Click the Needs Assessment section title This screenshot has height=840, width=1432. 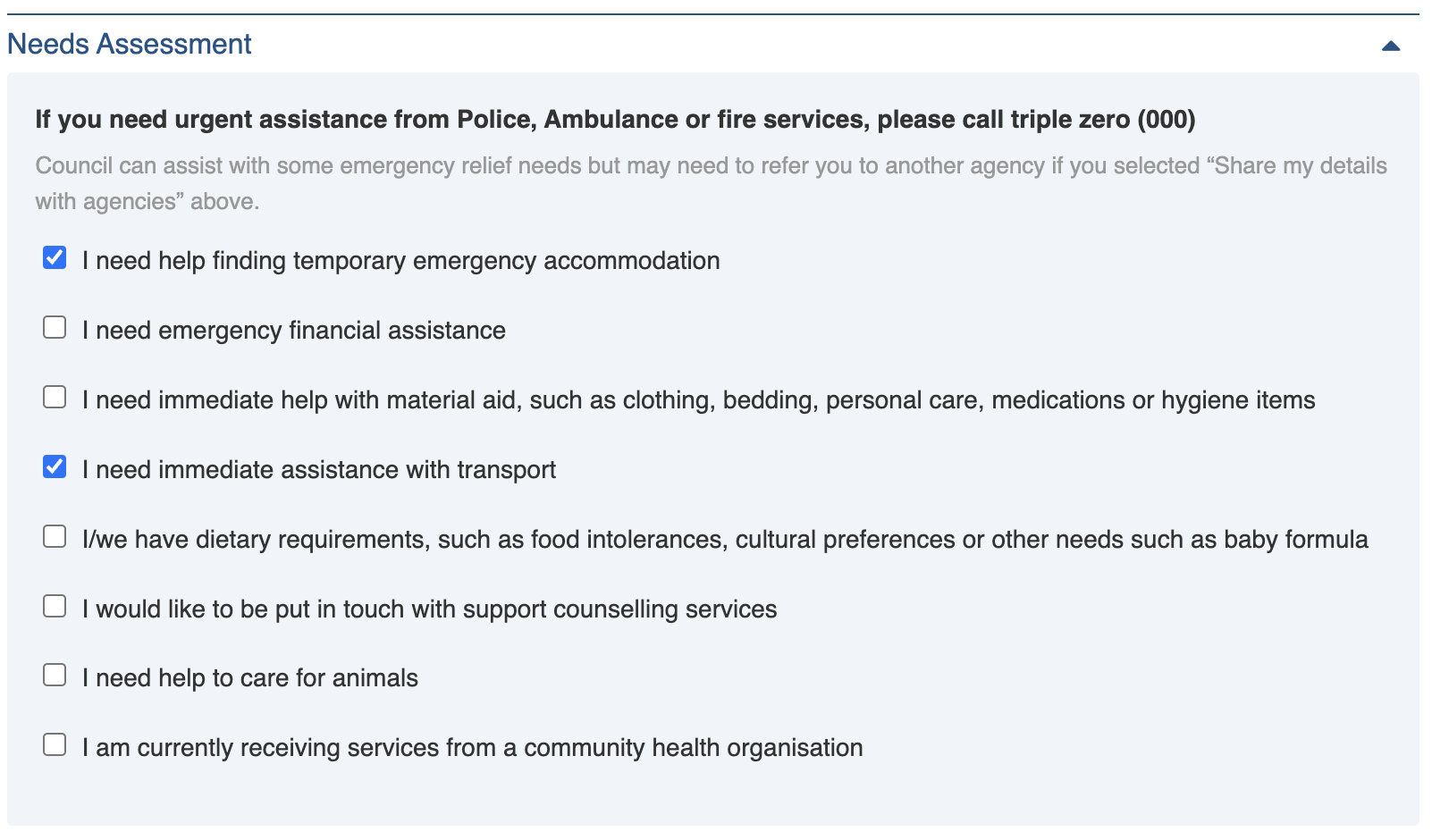[x=130, y=44]
